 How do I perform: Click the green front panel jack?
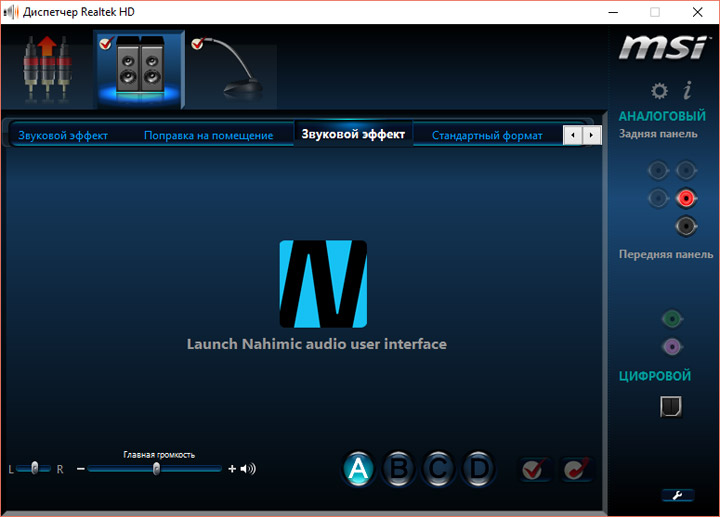tap(672, 319)
